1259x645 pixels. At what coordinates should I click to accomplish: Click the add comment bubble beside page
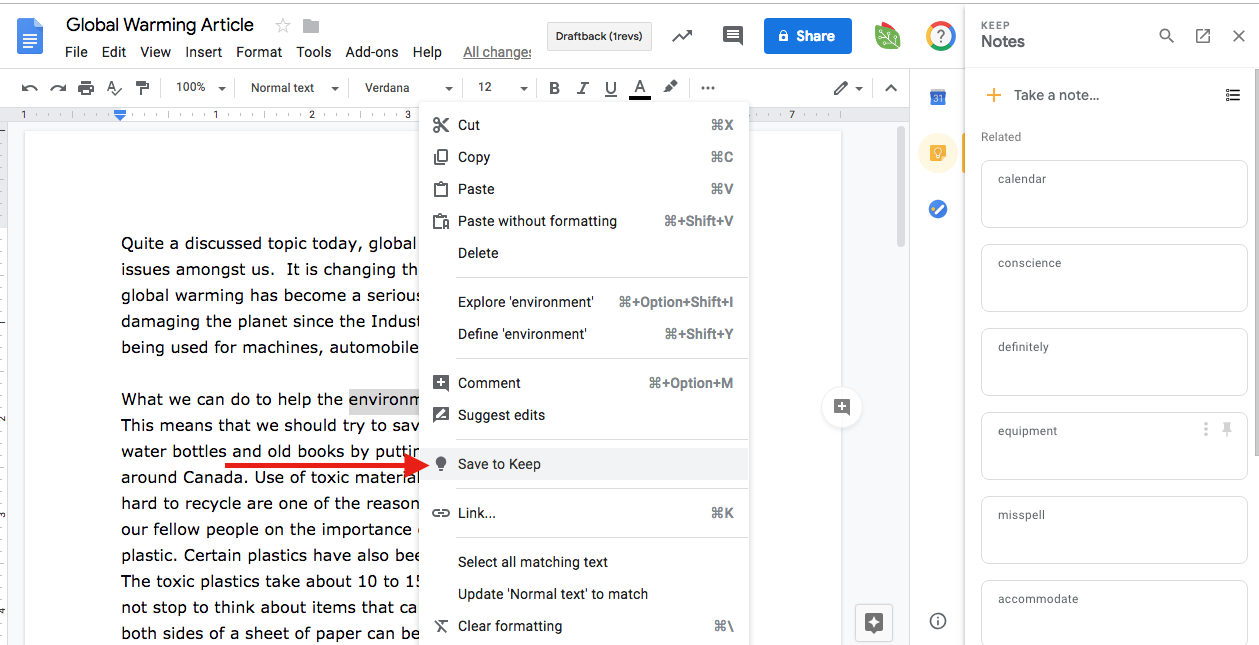(x=842, y=407)
